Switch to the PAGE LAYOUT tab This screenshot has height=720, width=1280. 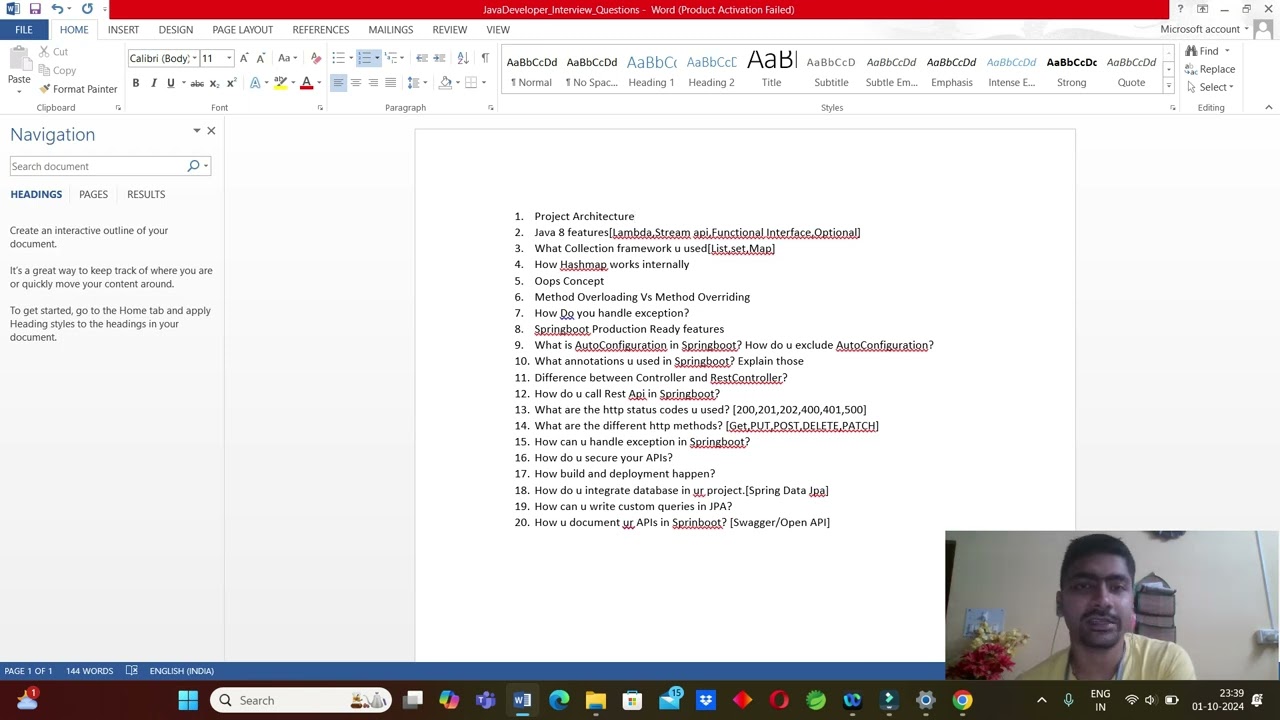coord(242,30)
